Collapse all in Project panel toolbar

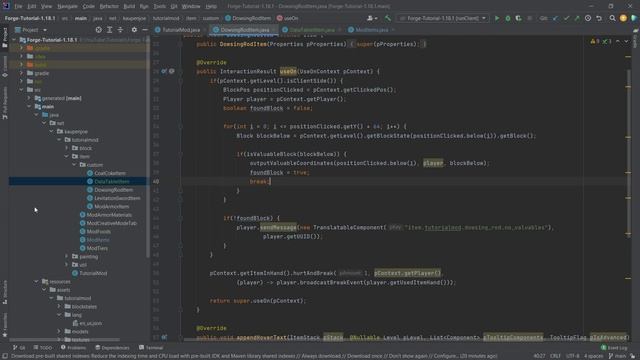(120, 30)
